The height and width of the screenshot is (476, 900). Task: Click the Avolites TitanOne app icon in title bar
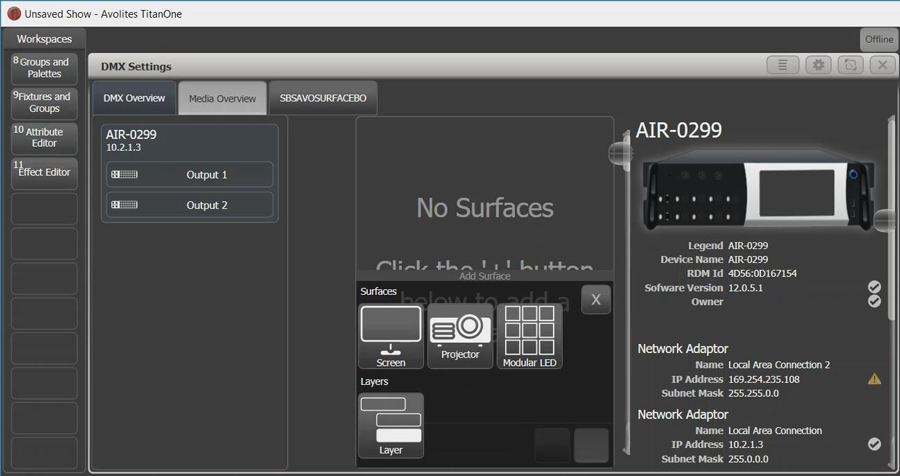tap(14, 13)
